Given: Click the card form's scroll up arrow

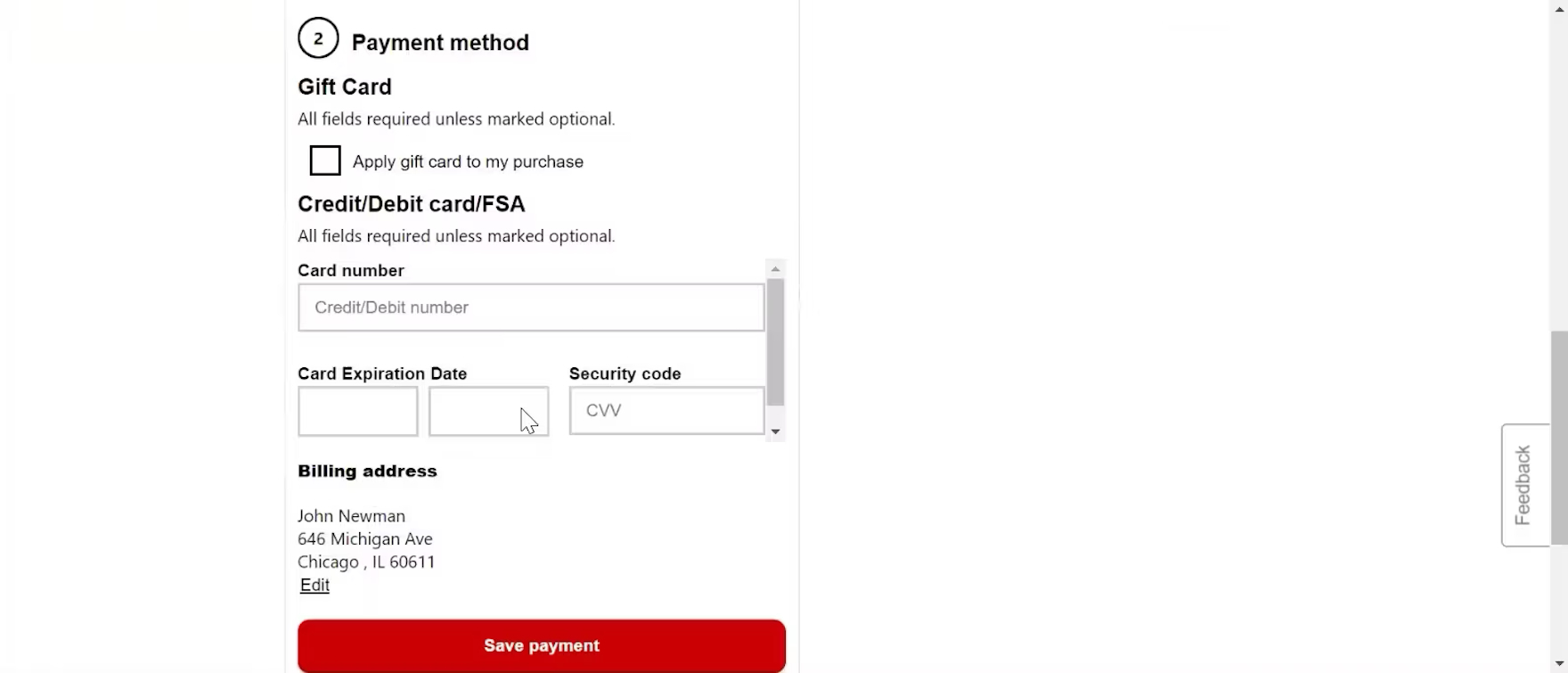Looking at the screenshot, I should point(776,269).
